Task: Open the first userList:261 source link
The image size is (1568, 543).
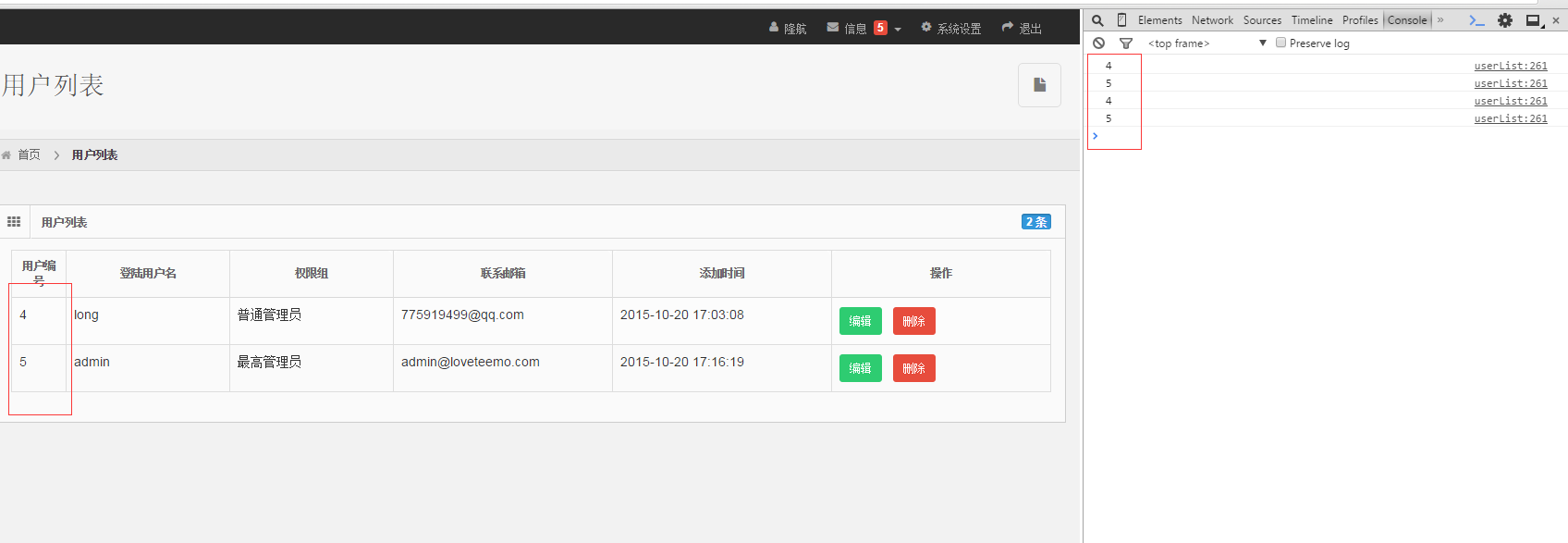Action: tap(1510, 66)
